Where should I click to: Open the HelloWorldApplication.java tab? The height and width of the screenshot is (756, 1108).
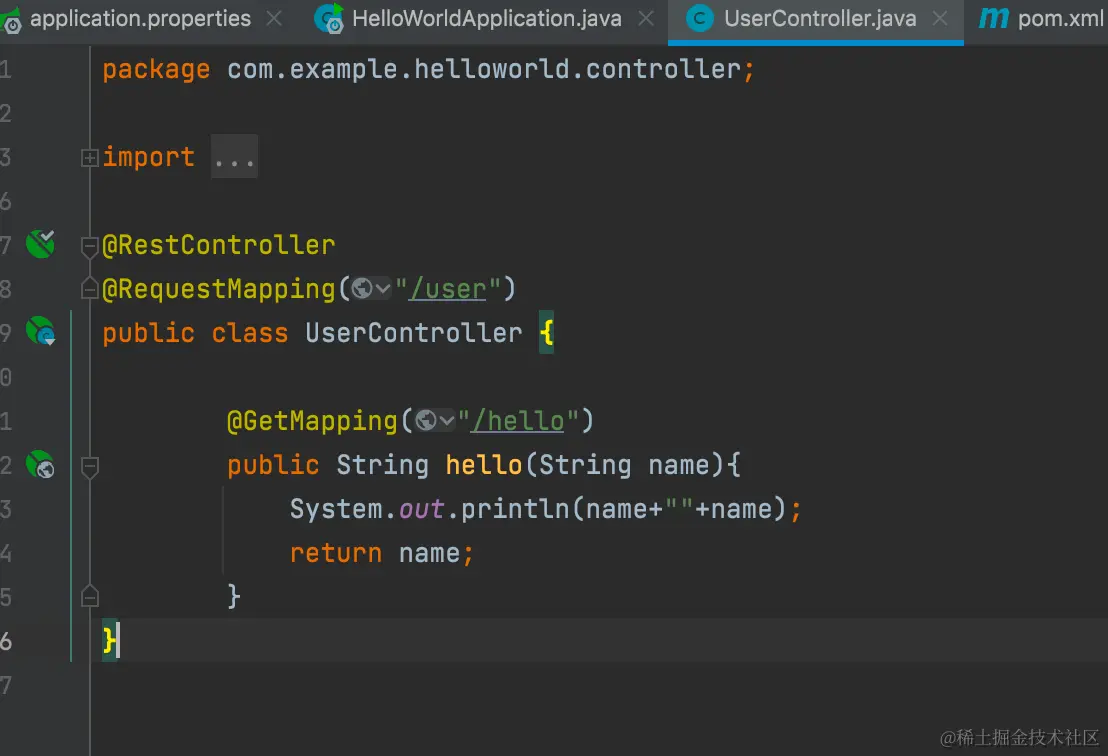(486, 19)
